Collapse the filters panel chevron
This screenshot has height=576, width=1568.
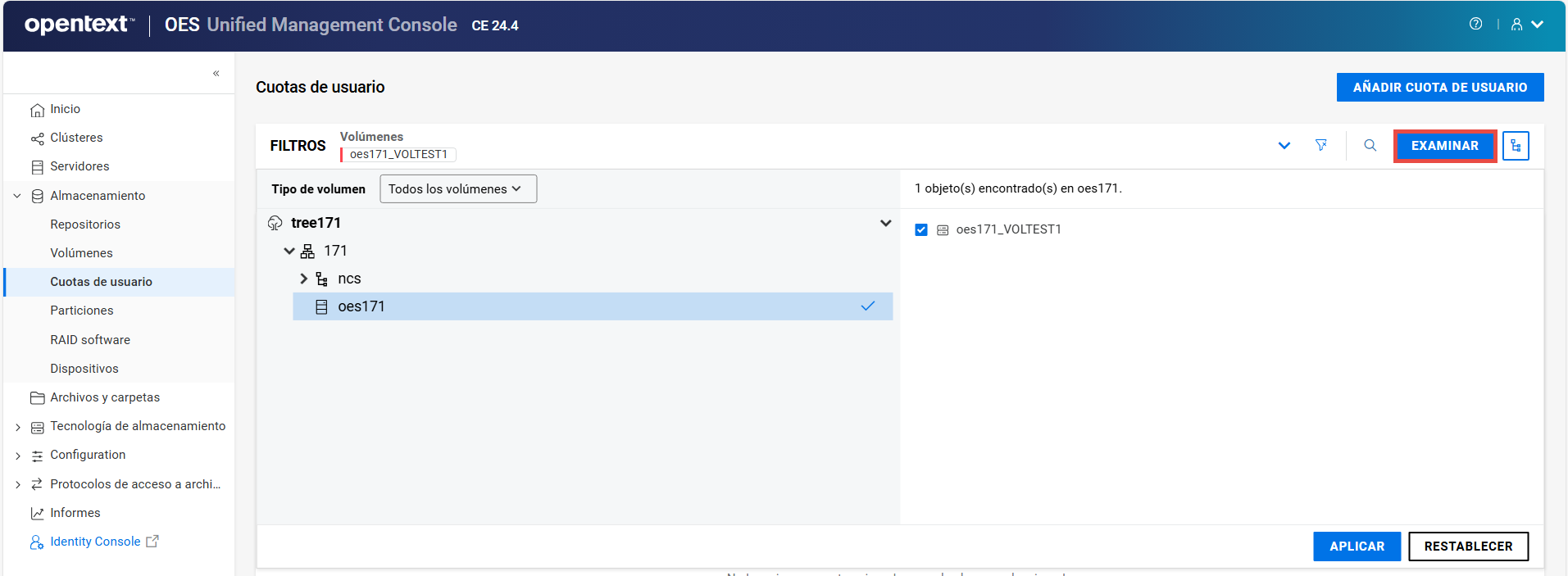click(x=1284, y=146)
